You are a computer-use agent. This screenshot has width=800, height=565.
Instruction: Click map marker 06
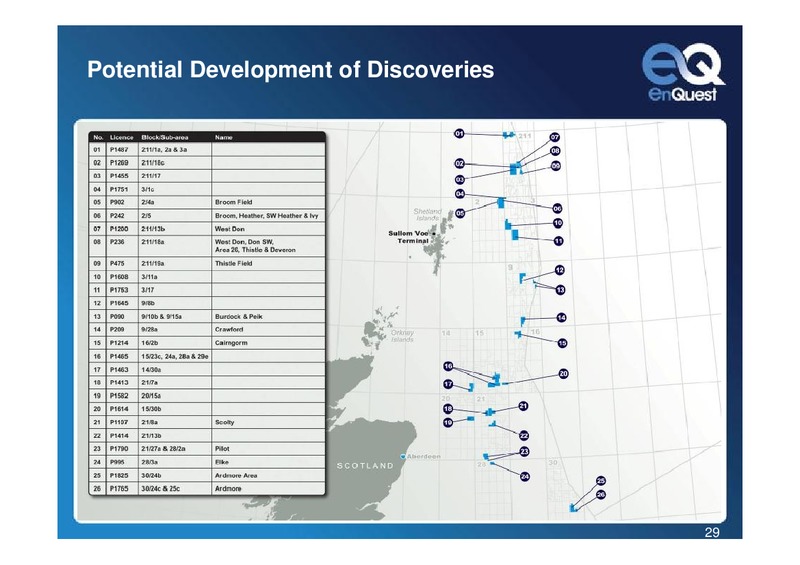[557, 208]
